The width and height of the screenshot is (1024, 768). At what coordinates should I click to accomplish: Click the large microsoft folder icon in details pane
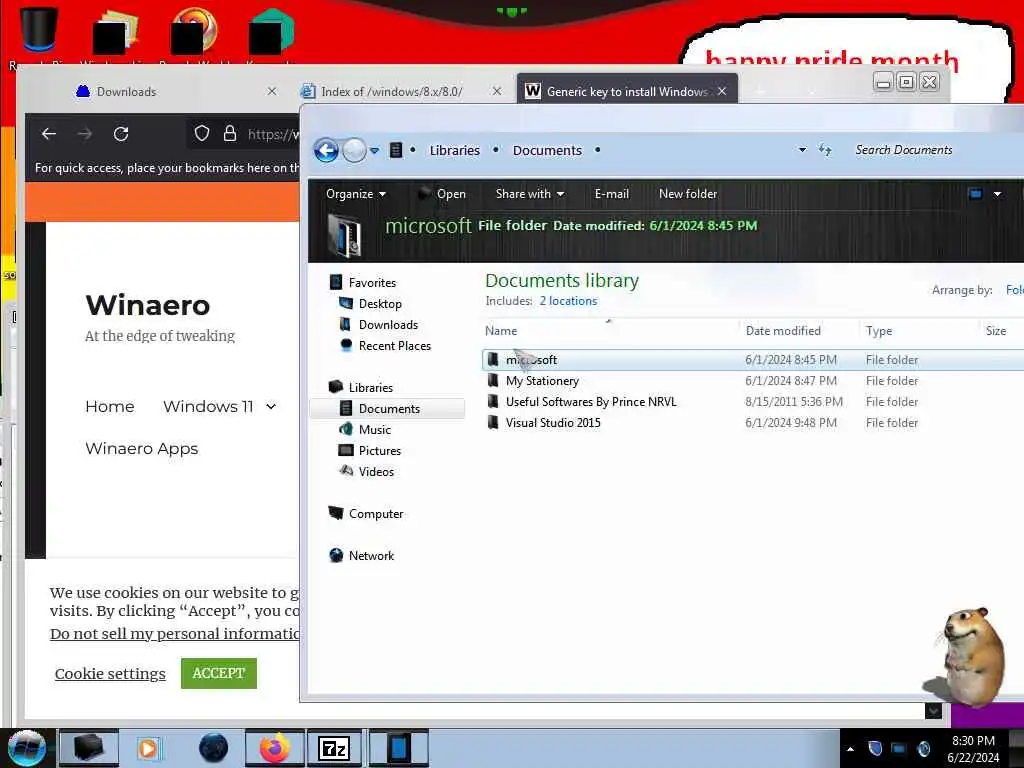[x=344, y=236]
